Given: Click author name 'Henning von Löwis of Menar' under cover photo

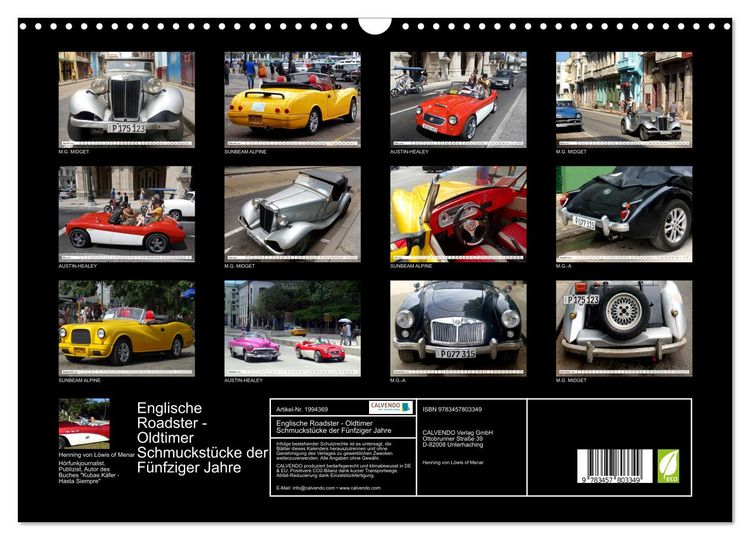Looking at the screenshot, I should coord(97,455).
